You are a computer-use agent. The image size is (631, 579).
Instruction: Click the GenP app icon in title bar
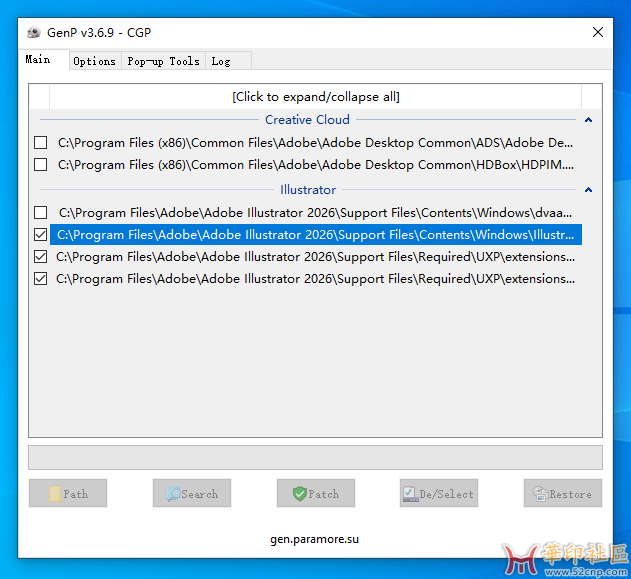pyautogui.click(x=33, y=32)
